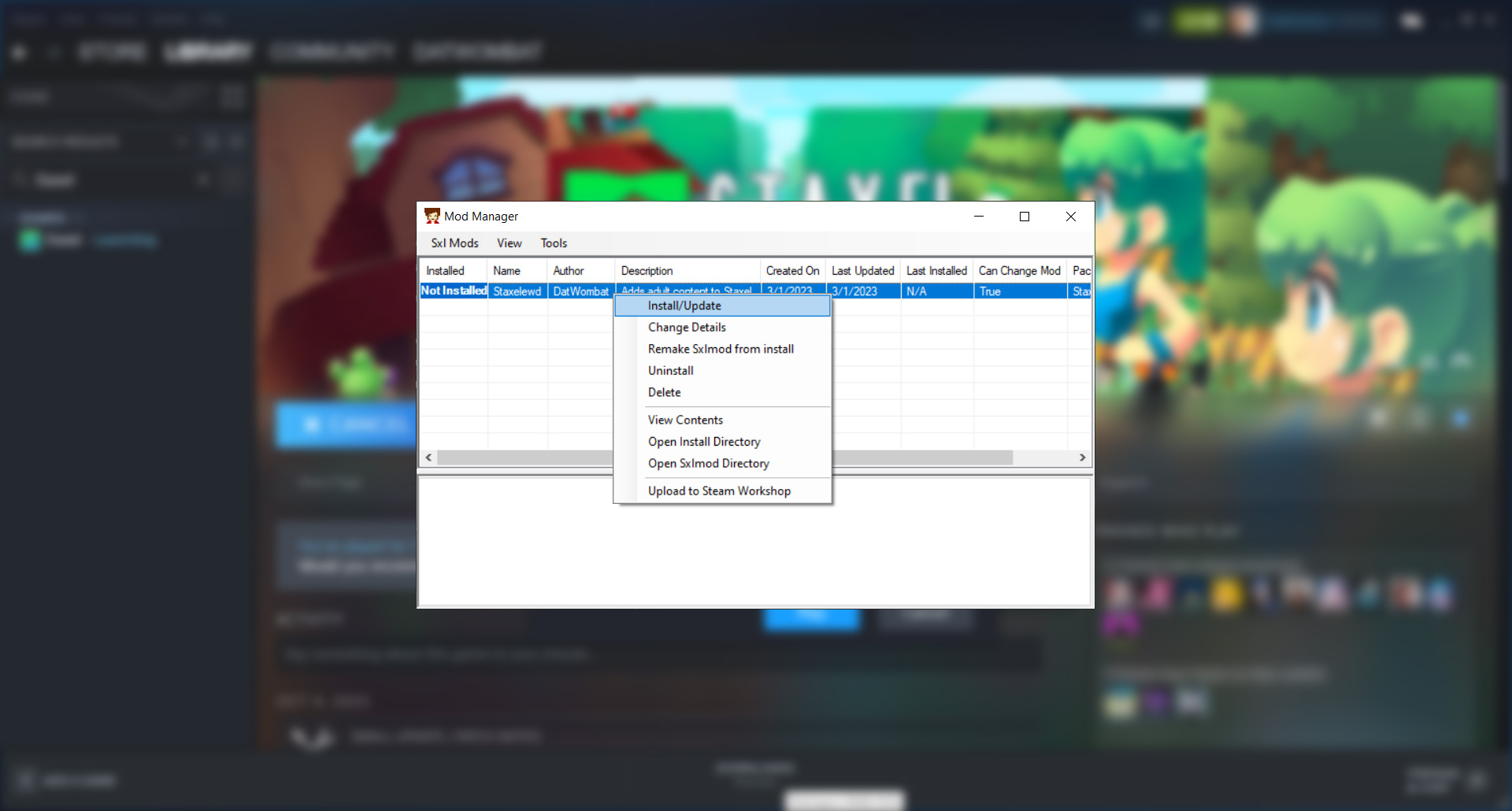Maximize the Mod Manager window
This screenshot has height=811, width=1512.
click(x=1025, y=217)
